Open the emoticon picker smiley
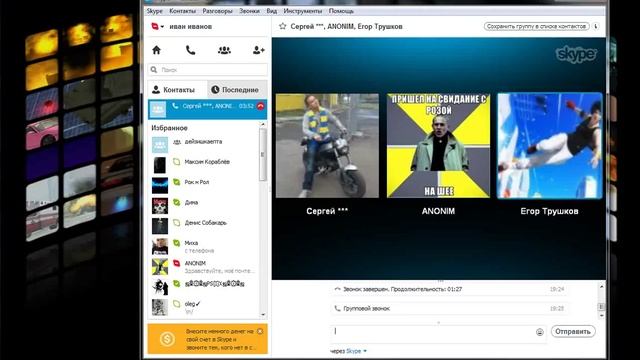 point(540,332)
